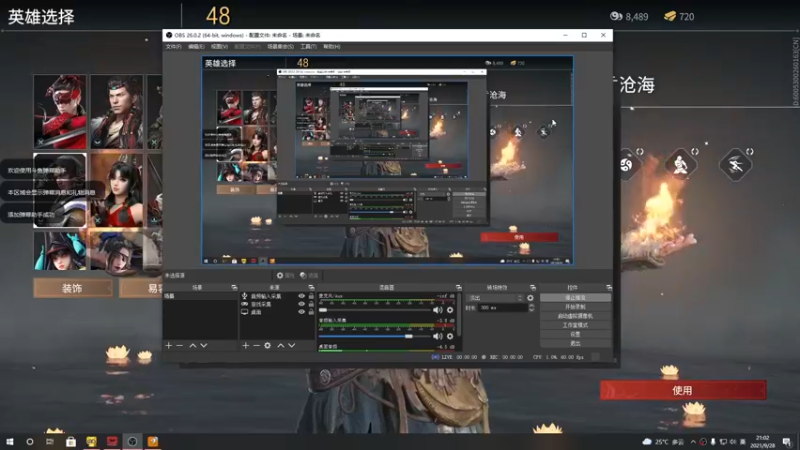This screenshot has width=800, height=450.
Task: Click the 属性 properties gear toolbar button
Action: 285,276
